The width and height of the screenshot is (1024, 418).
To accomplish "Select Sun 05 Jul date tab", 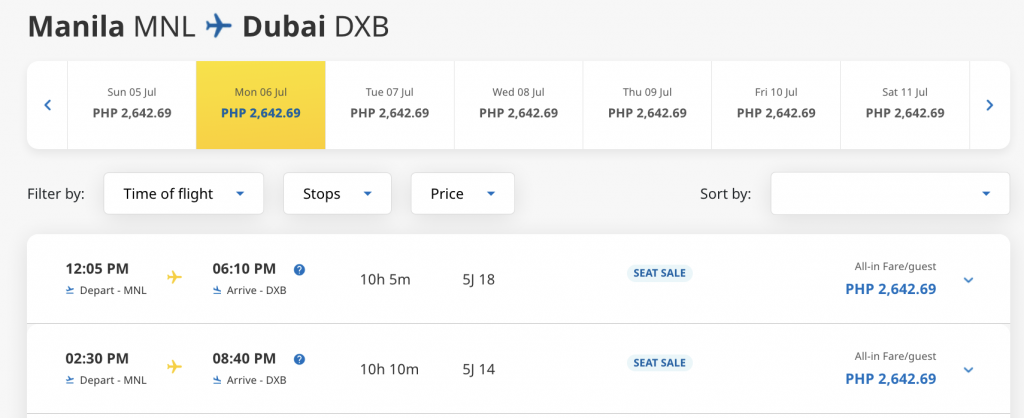I will 132,104.
